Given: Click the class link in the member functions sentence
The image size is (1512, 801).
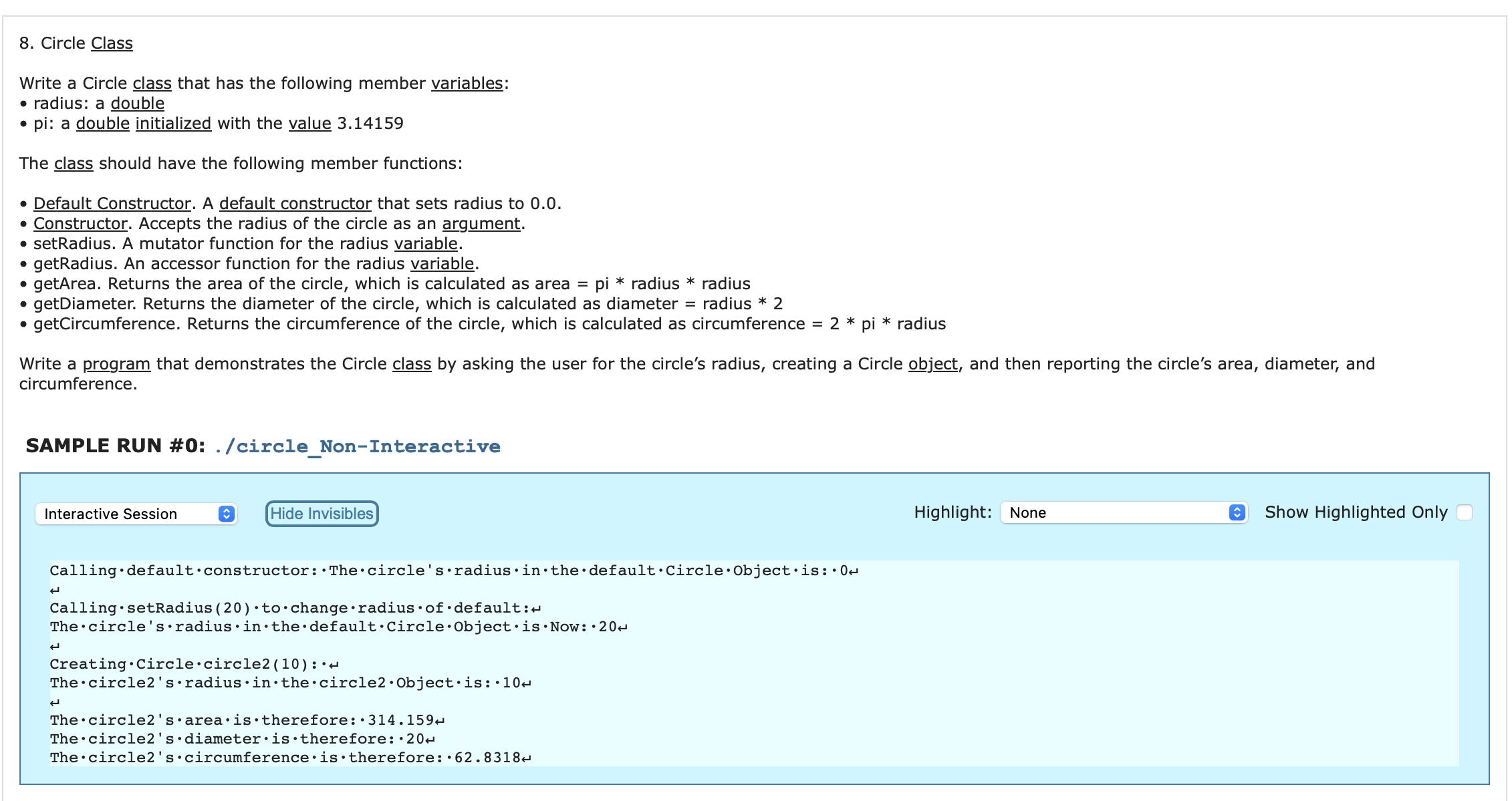Looking at the screenshot, I should pyautogui.click(x=73, y=163).
